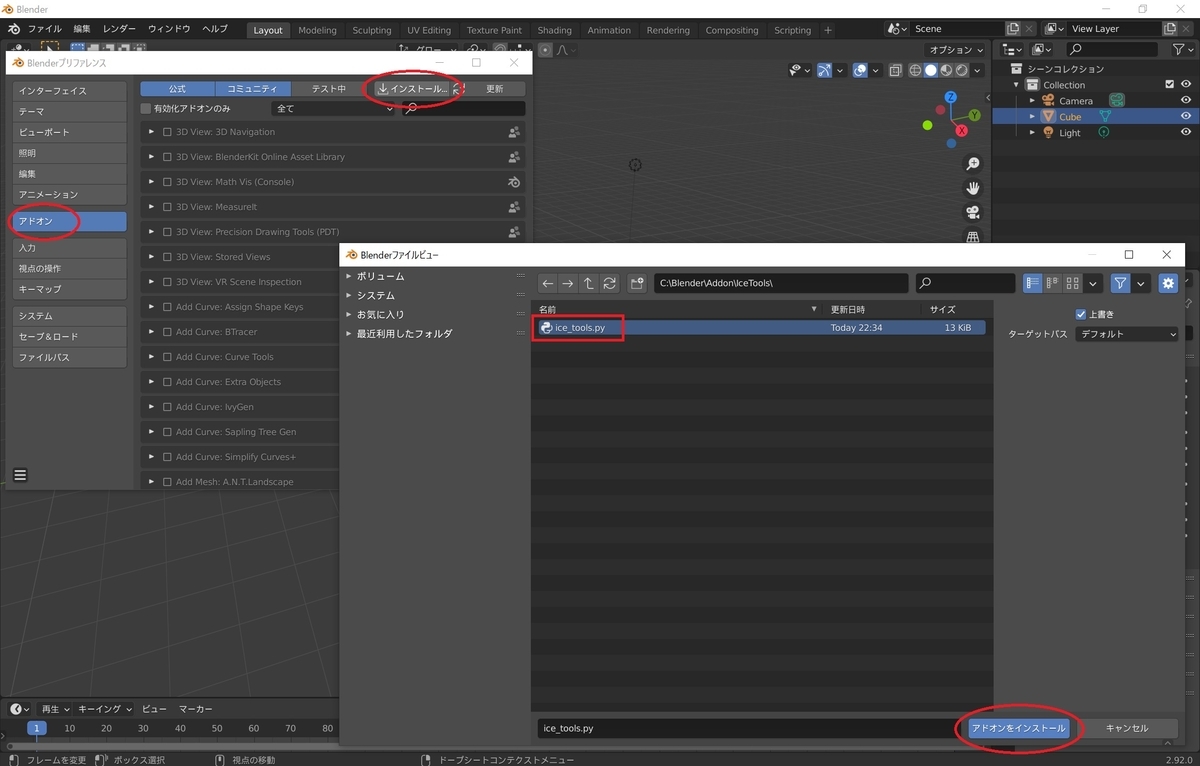
Task: Refresh the file list
Action: (x=609, y=284)
